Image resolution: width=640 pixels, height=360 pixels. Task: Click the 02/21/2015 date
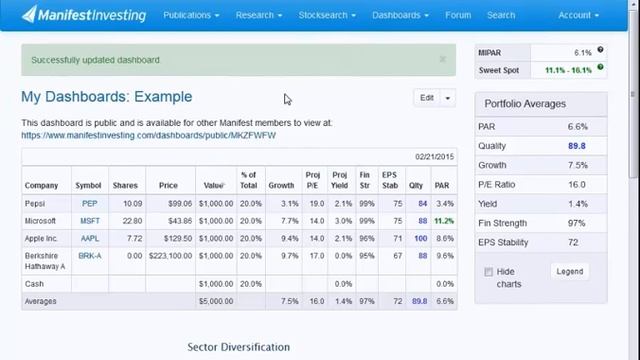point(435,157)
